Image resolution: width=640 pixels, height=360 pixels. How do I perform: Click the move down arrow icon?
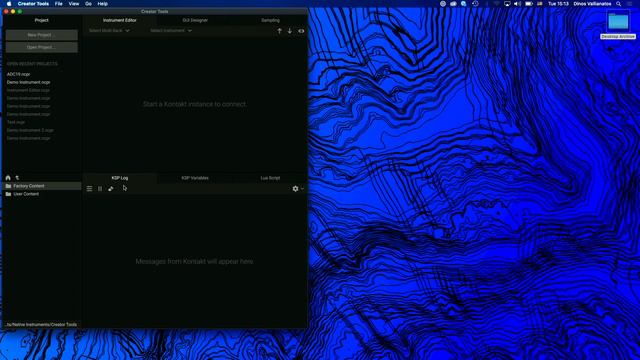click(x=289, y=31)
